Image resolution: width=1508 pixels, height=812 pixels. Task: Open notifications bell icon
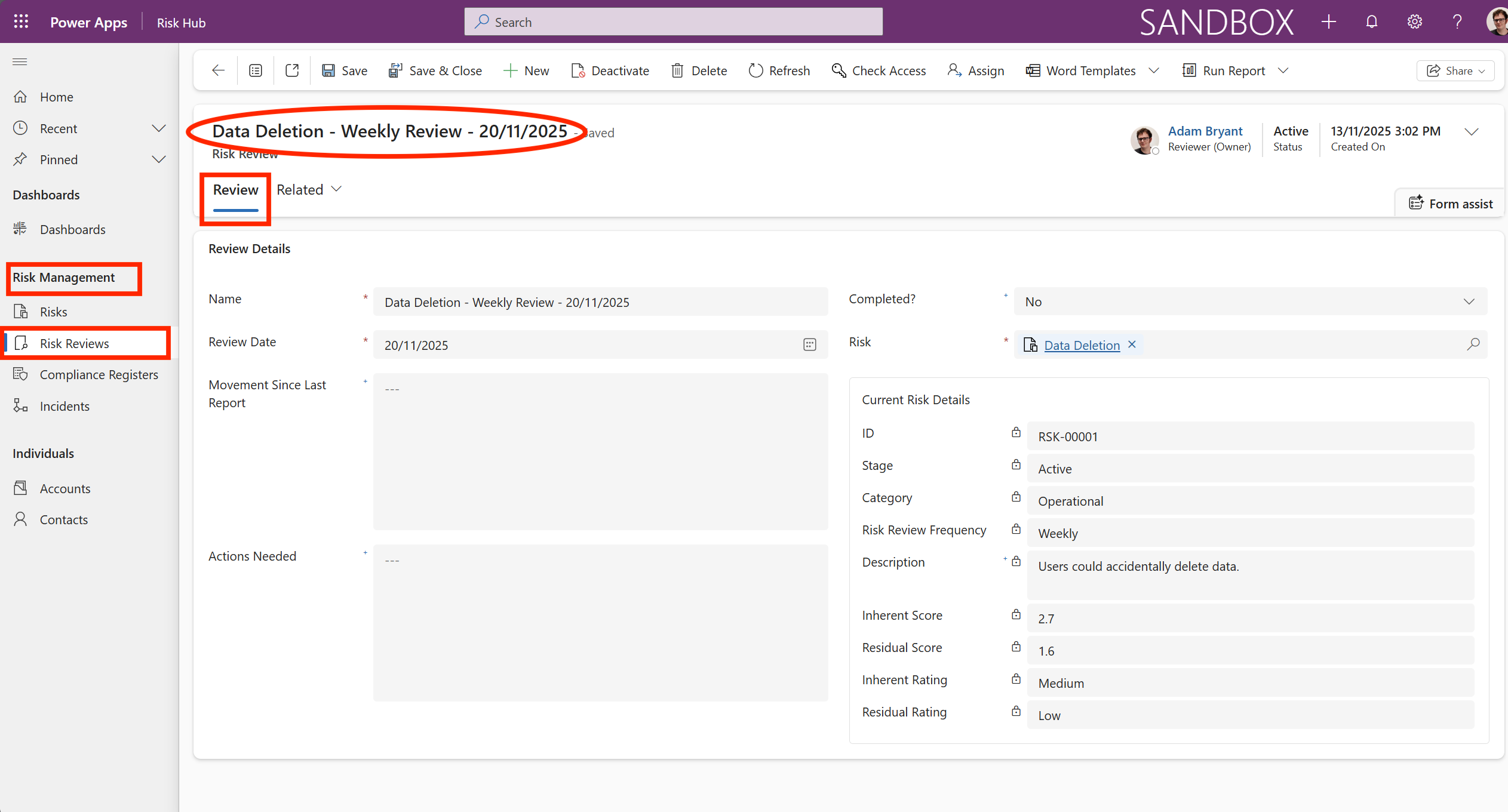(1372, 22)
